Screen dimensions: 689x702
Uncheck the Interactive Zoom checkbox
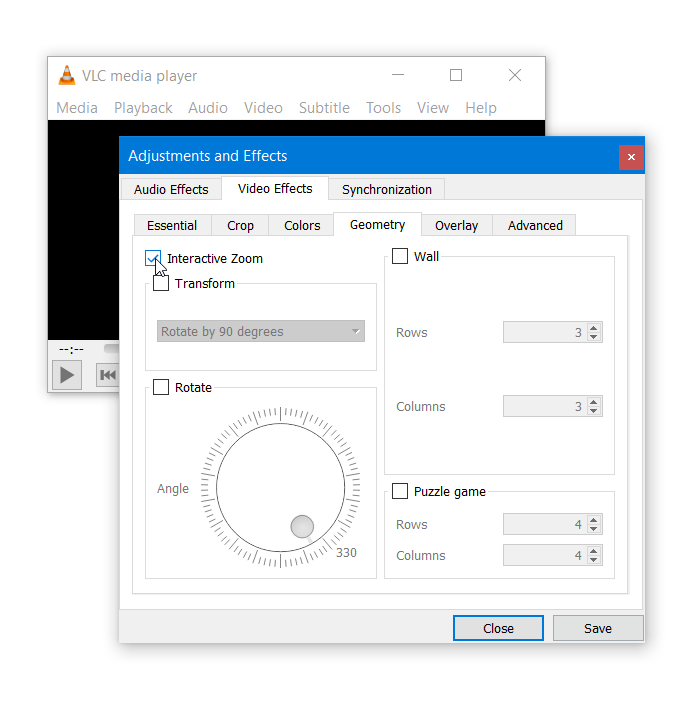coord(153,258)
